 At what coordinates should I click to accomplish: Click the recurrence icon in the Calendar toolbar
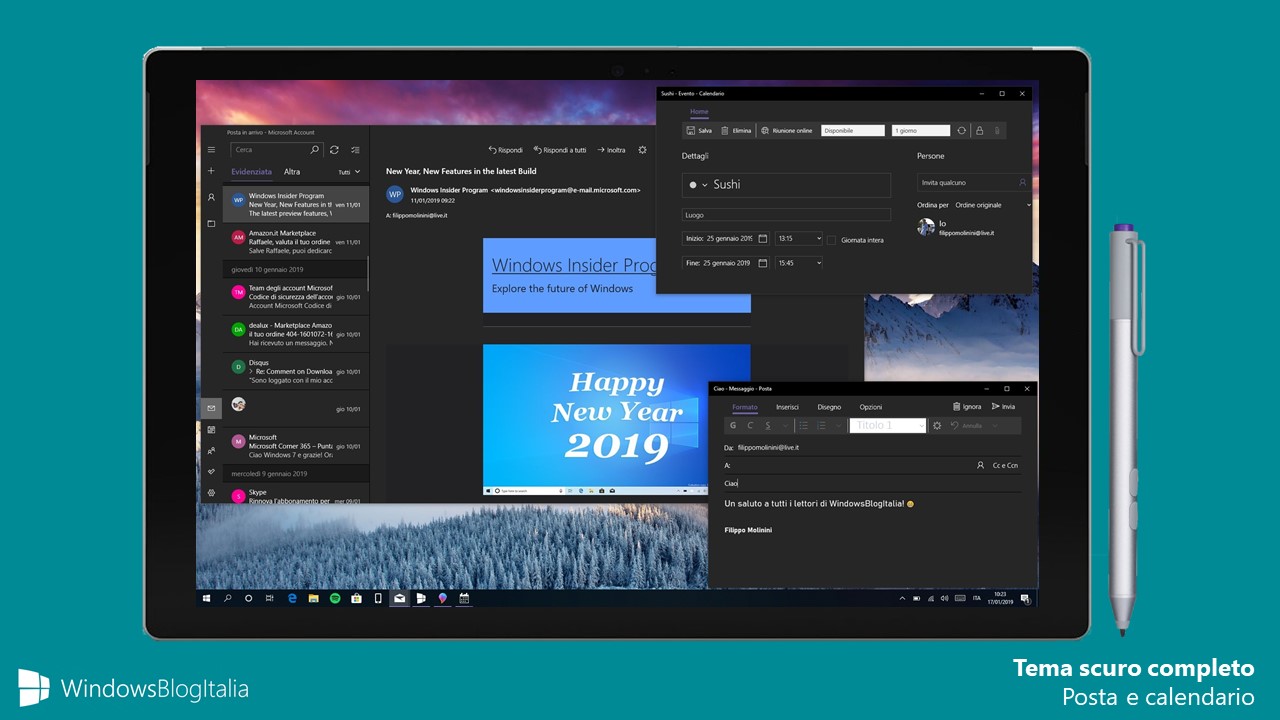(x=962, y=130)
